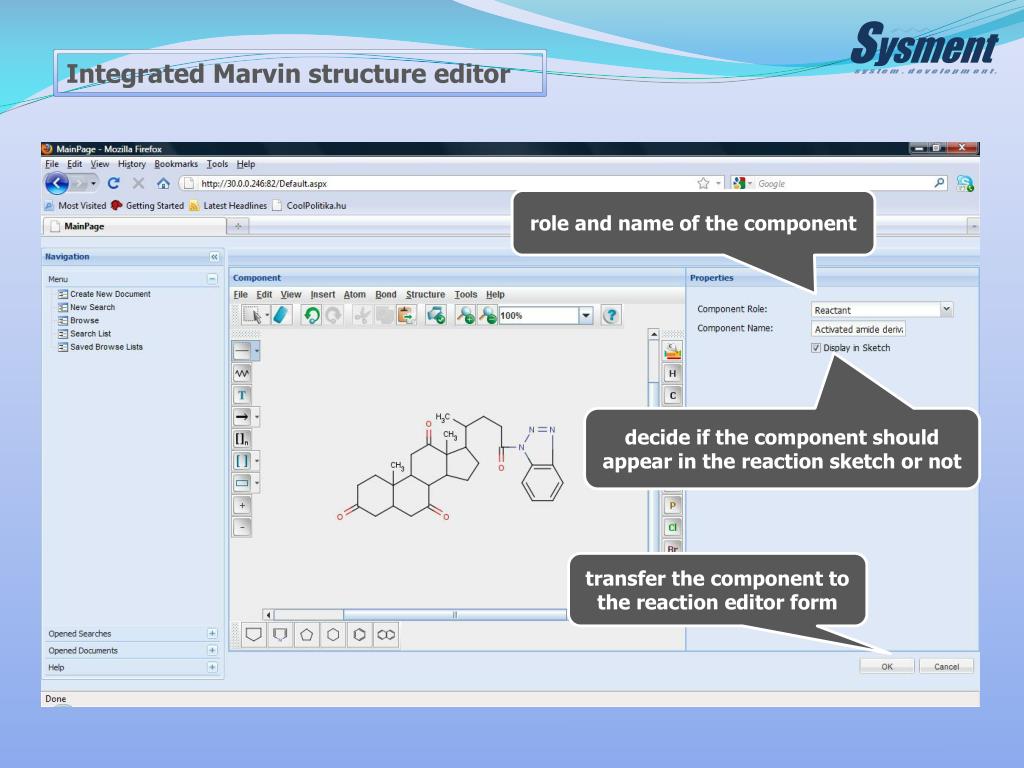Reload the page in Firefox
Image resolution: width=1024 pixels, height=768 pixels.
114,184
